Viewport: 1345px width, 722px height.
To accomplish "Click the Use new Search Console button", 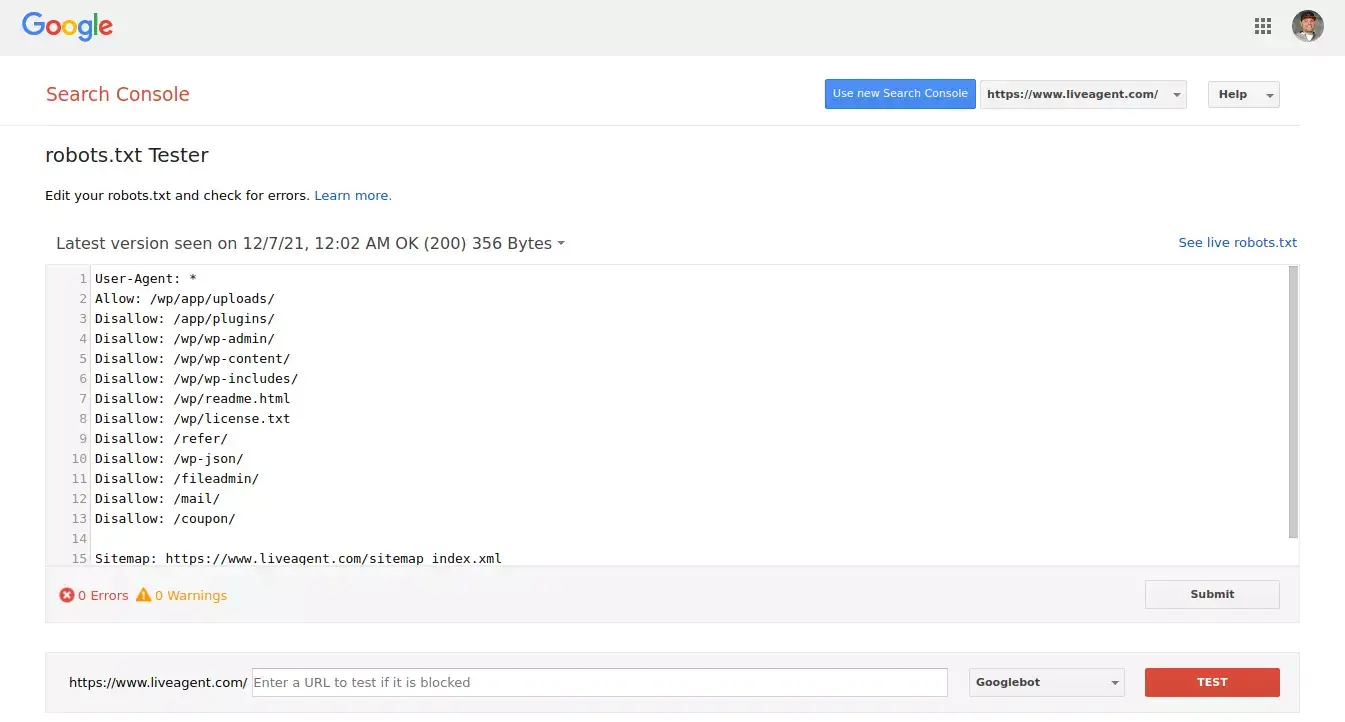I will pyautogui.click(x=899, y=93).
